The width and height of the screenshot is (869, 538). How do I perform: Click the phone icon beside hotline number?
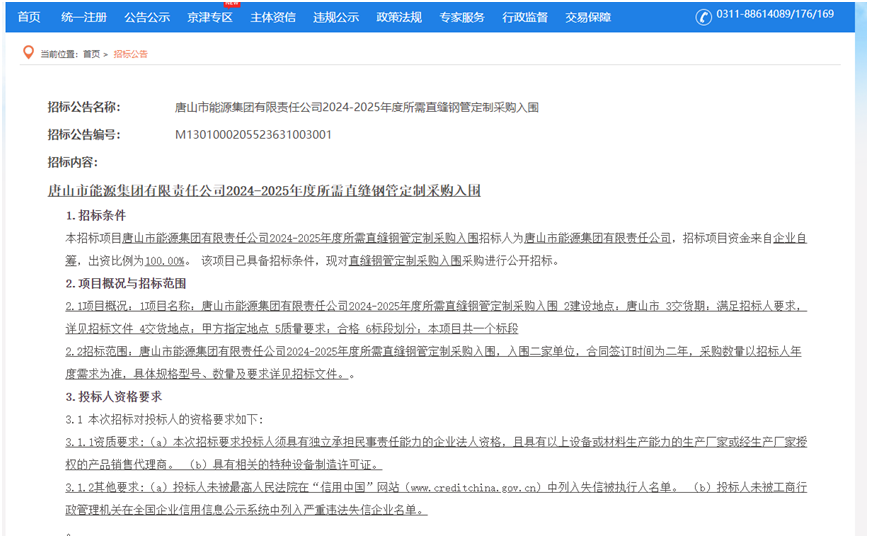(x=703, y=17)
